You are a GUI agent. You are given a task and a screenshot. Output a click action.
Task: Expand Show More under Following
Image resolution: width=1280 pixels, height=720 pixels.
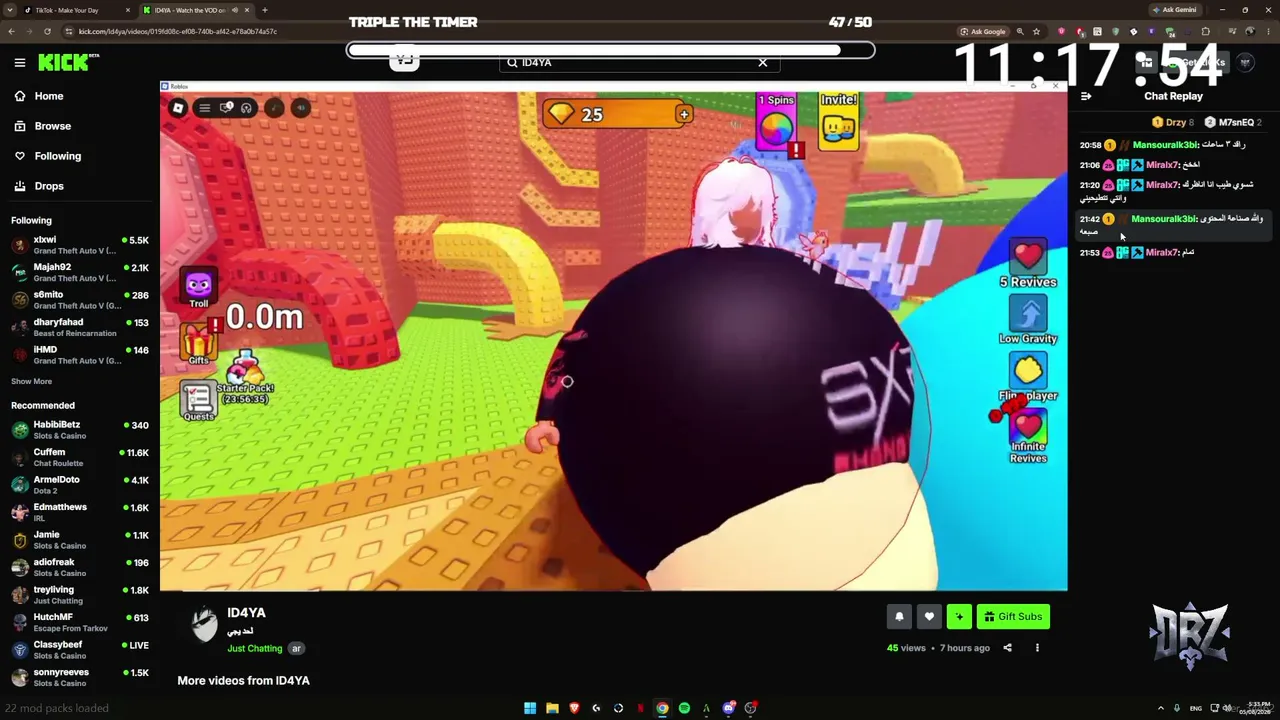click(x=31, y=381)
